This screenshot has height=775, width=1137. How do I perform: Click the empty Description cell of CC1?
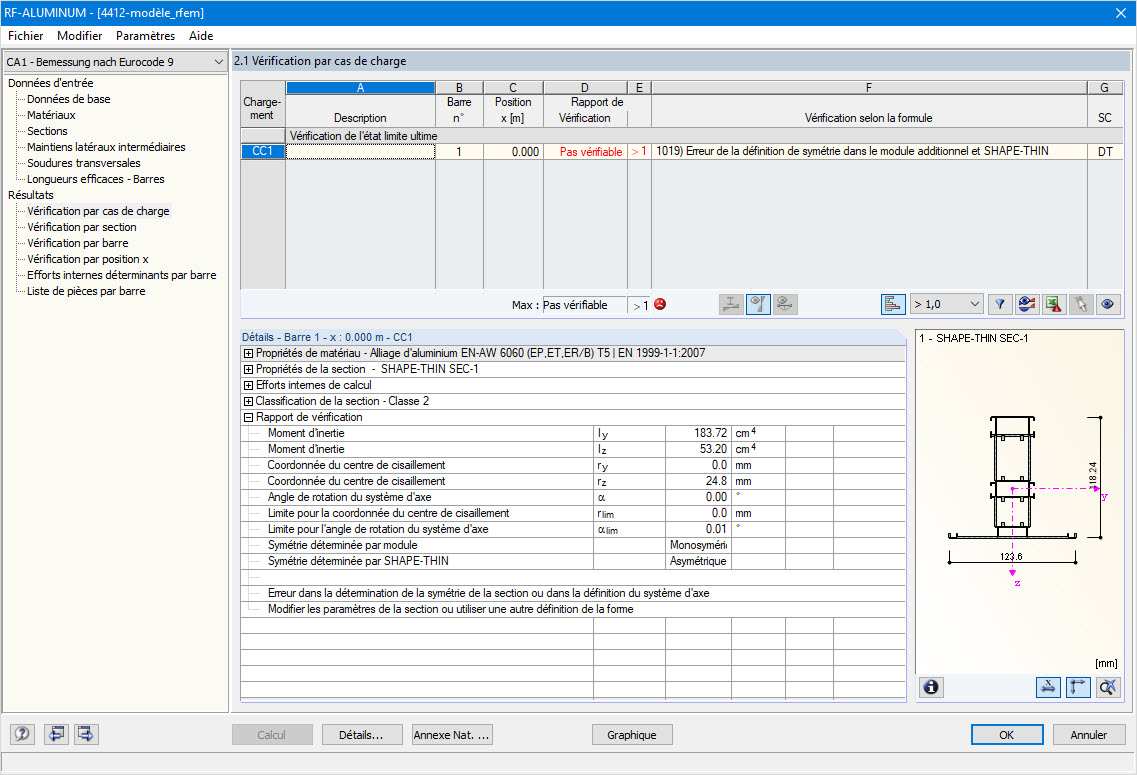[360, 152]
